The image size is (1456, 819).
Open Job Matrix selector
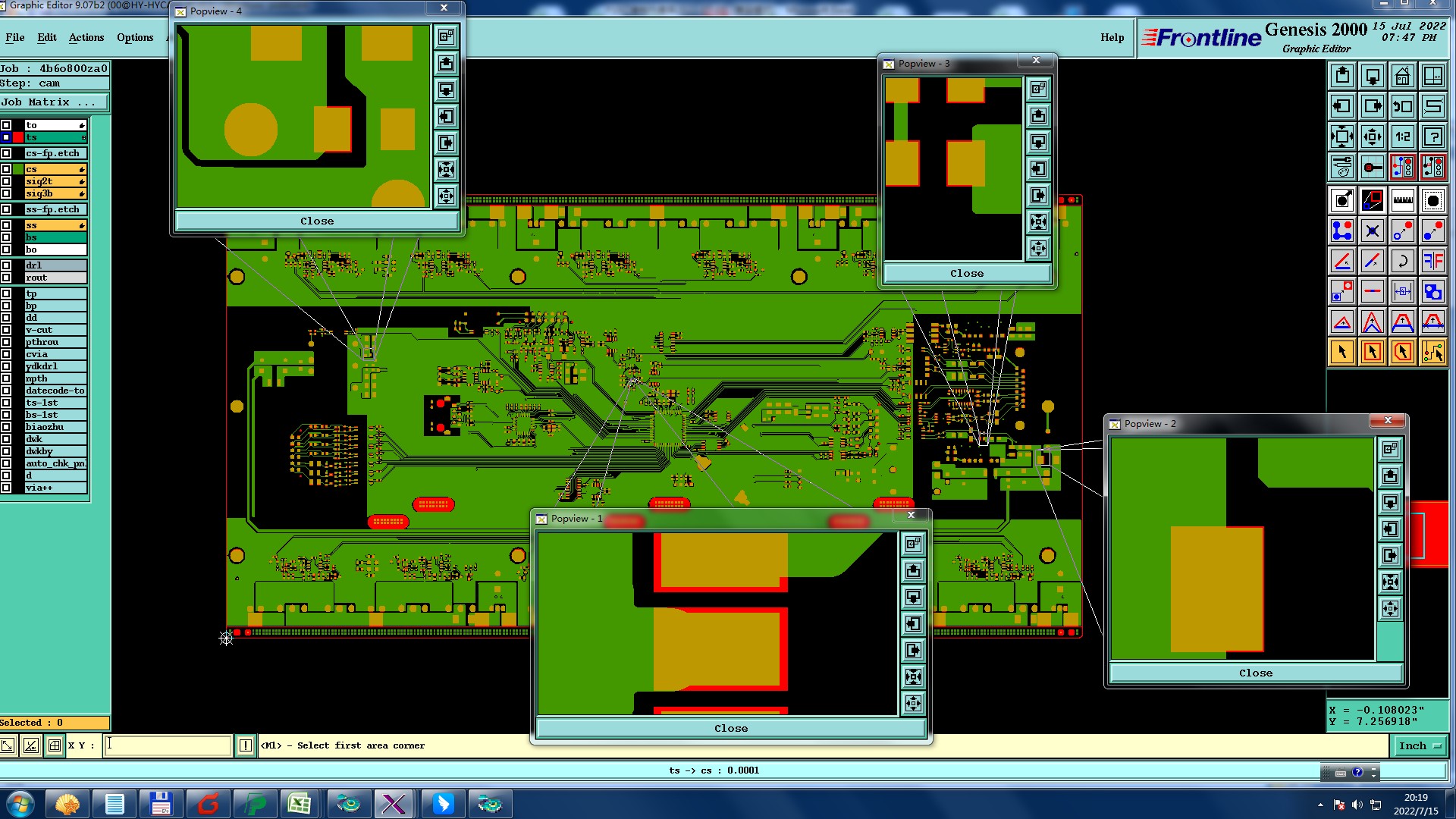pyautogui.click(x=54, y=102)
